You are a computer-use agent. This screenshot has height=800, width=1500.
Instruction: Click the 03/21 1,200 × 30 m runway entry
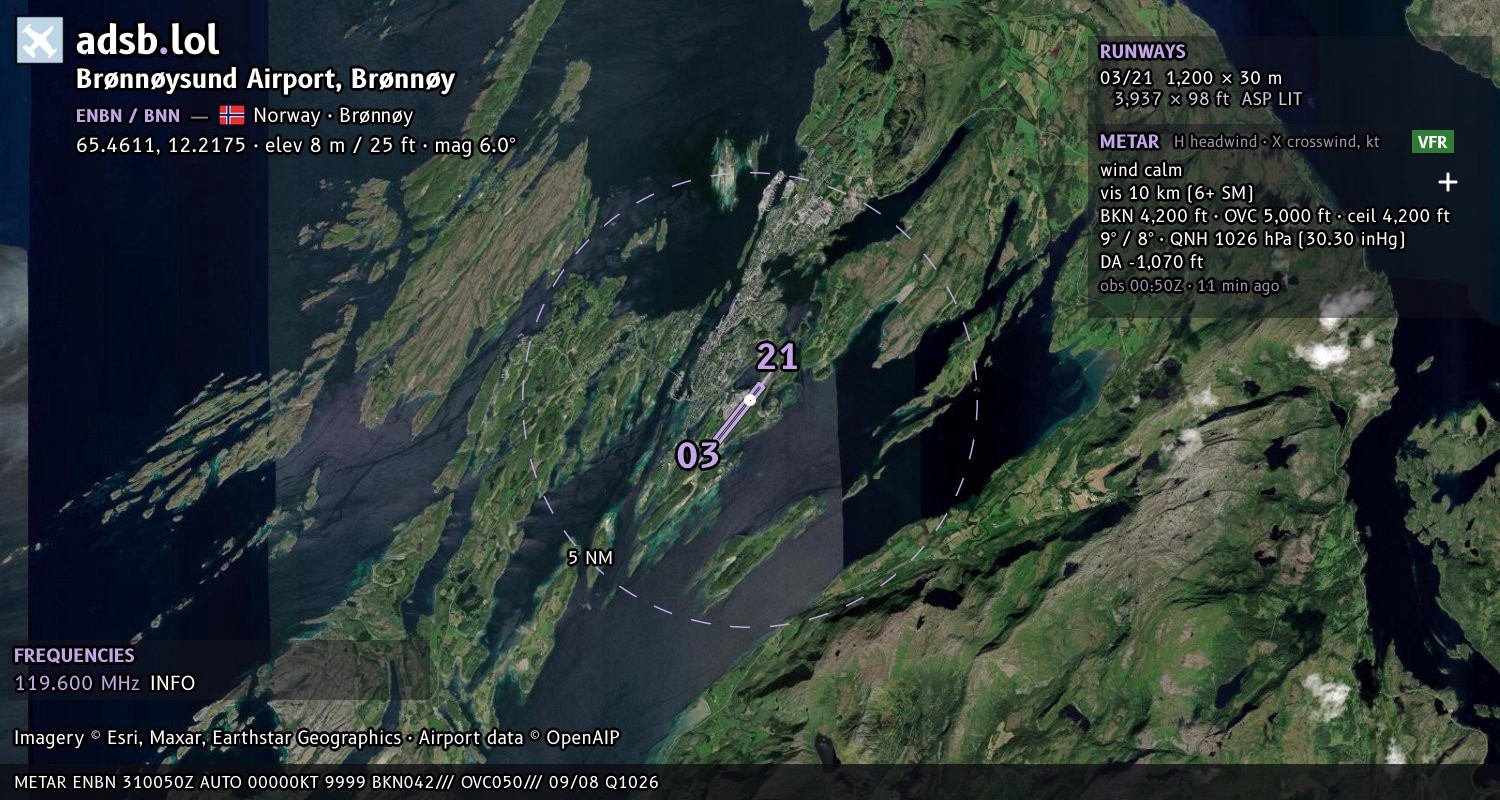click(1190, 78)
